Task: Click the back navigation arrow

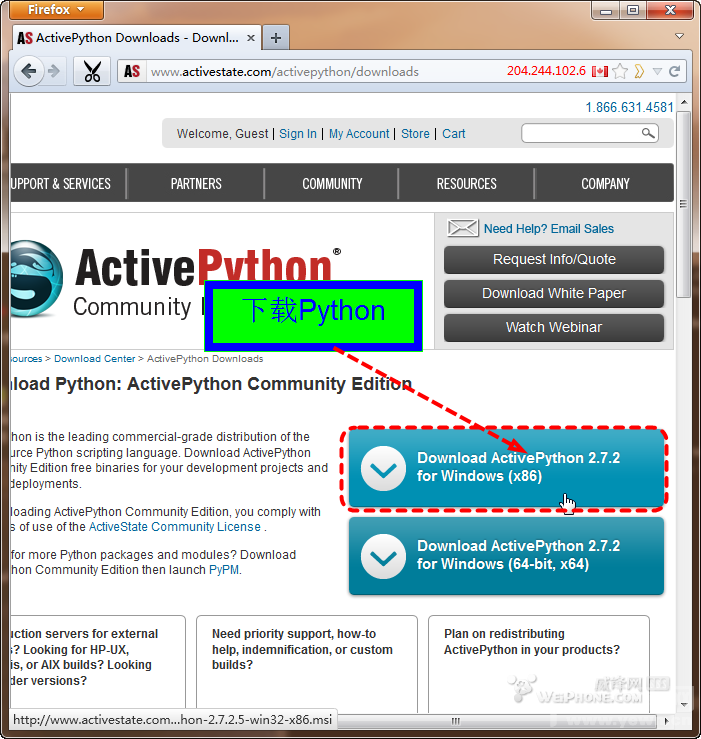Action: (28, 71)
